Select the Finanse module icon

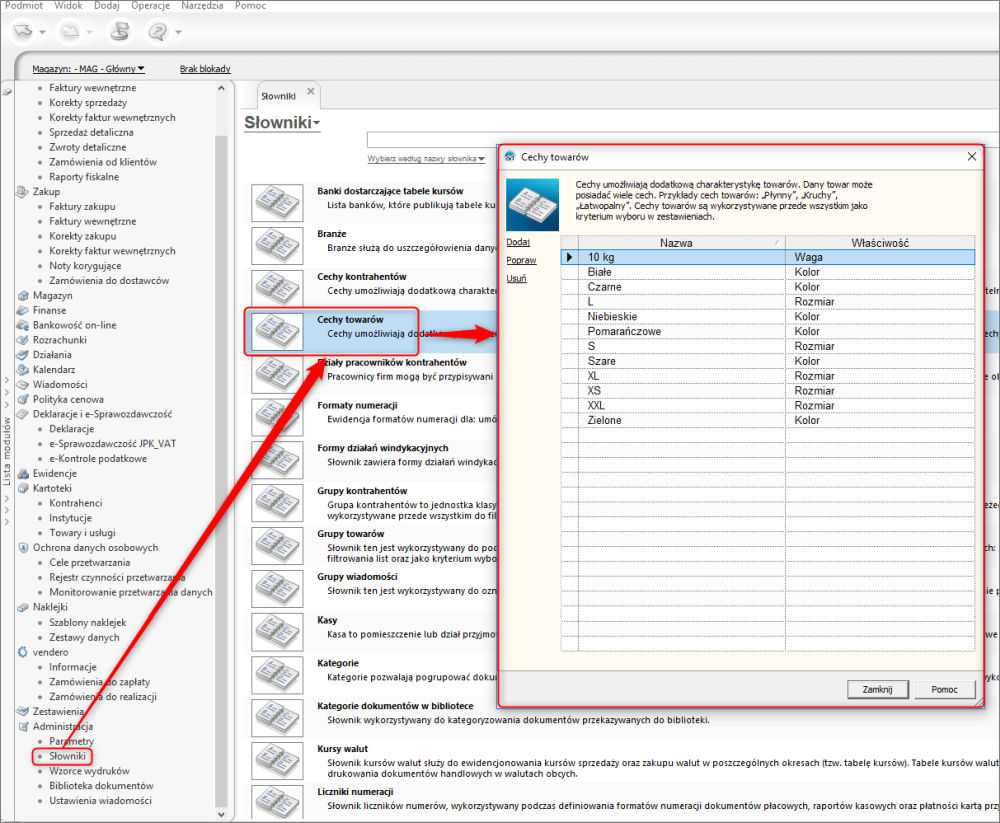click(x=23, y=310)
